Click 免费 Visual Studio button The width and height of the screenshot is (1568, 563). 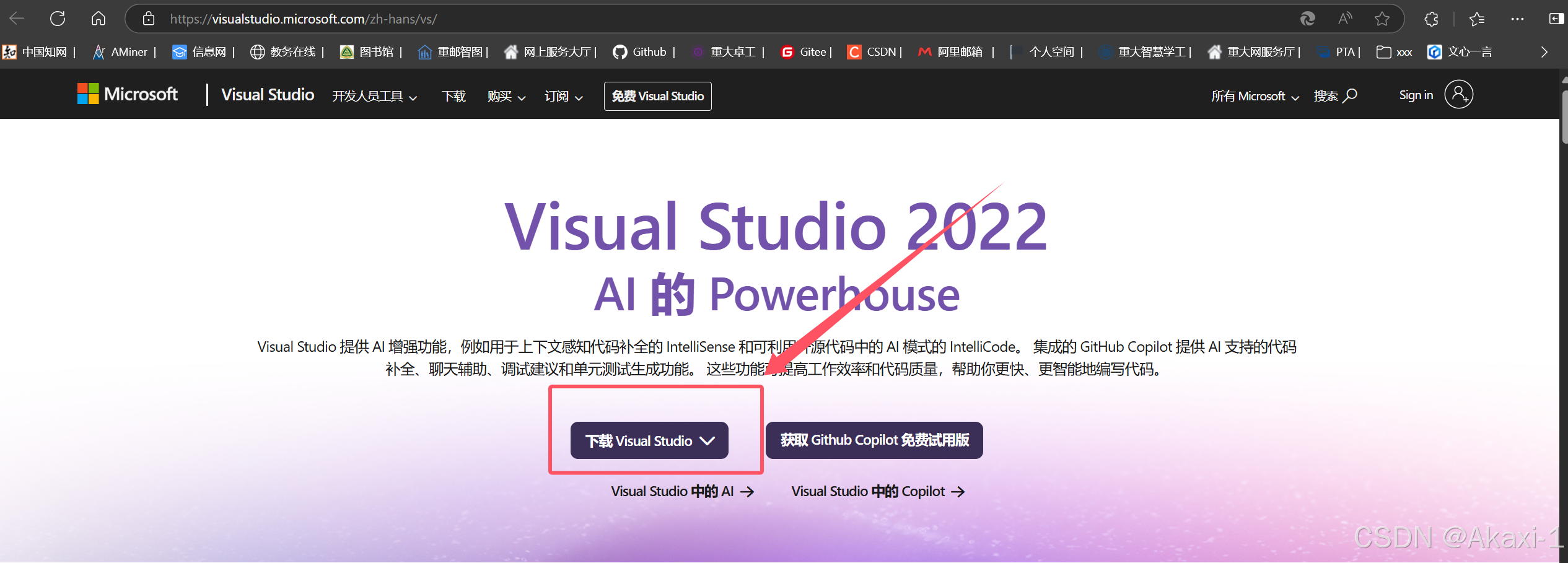657,96
